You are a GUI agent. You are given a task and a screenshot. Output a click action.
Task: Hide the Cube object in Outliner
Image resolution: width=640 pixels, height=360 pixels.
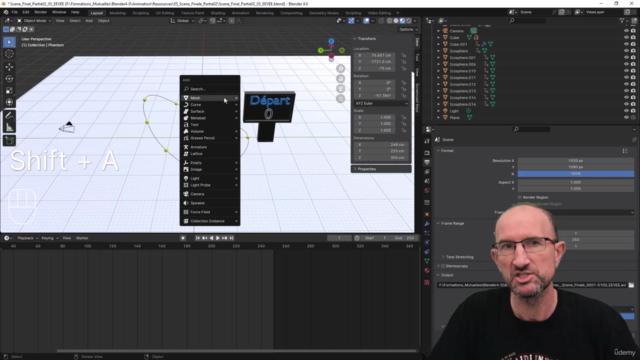626,38
